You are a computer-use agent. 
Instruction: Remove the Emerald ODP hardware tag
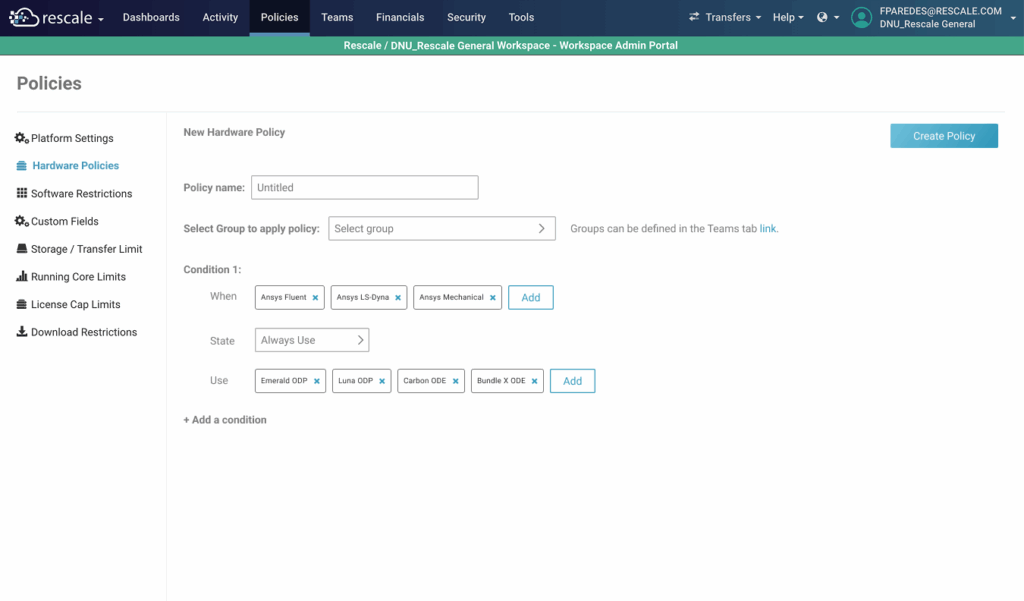click(x=317, y=381)
